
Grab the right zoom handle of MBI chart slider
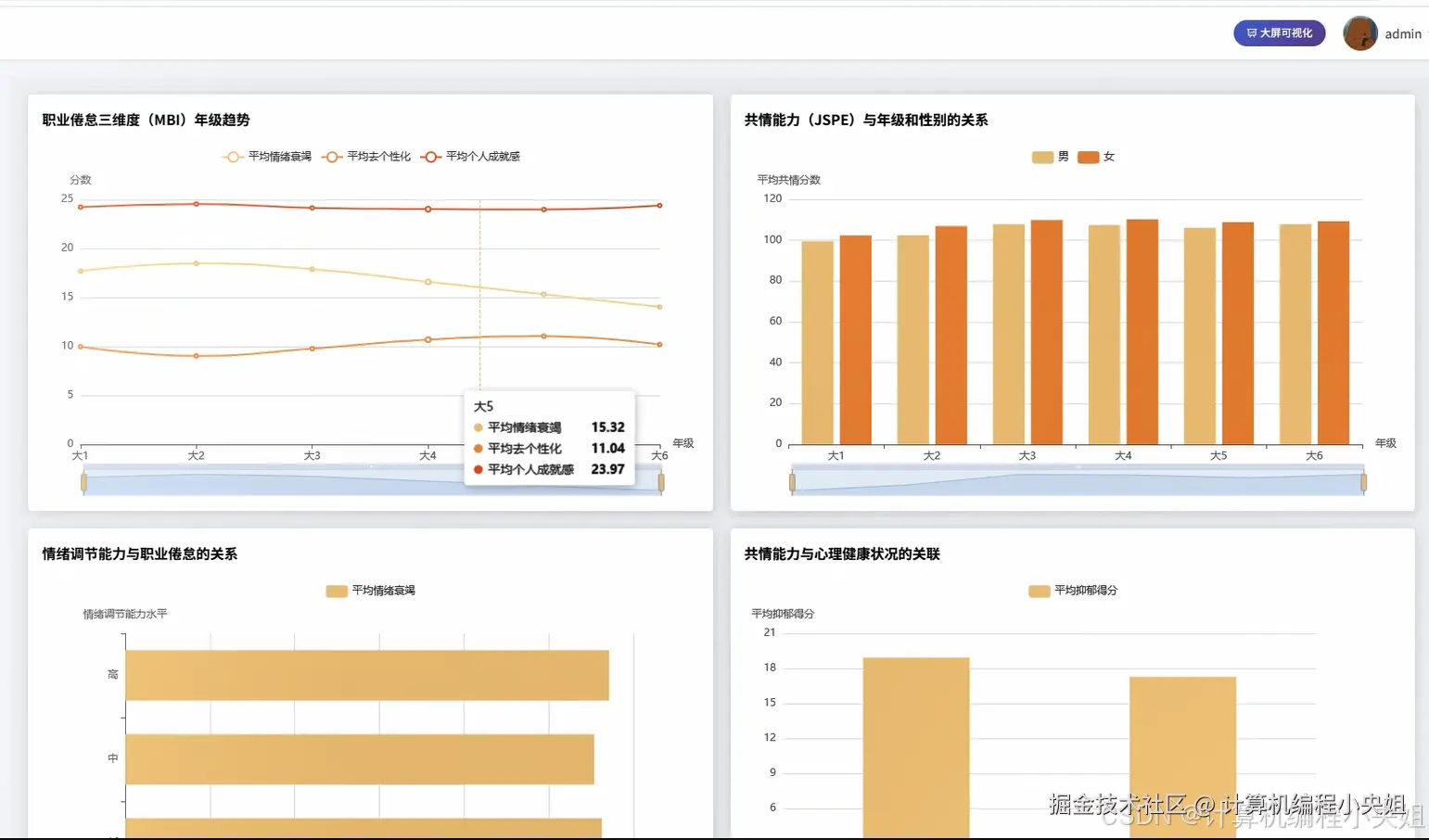coord(661,482)
